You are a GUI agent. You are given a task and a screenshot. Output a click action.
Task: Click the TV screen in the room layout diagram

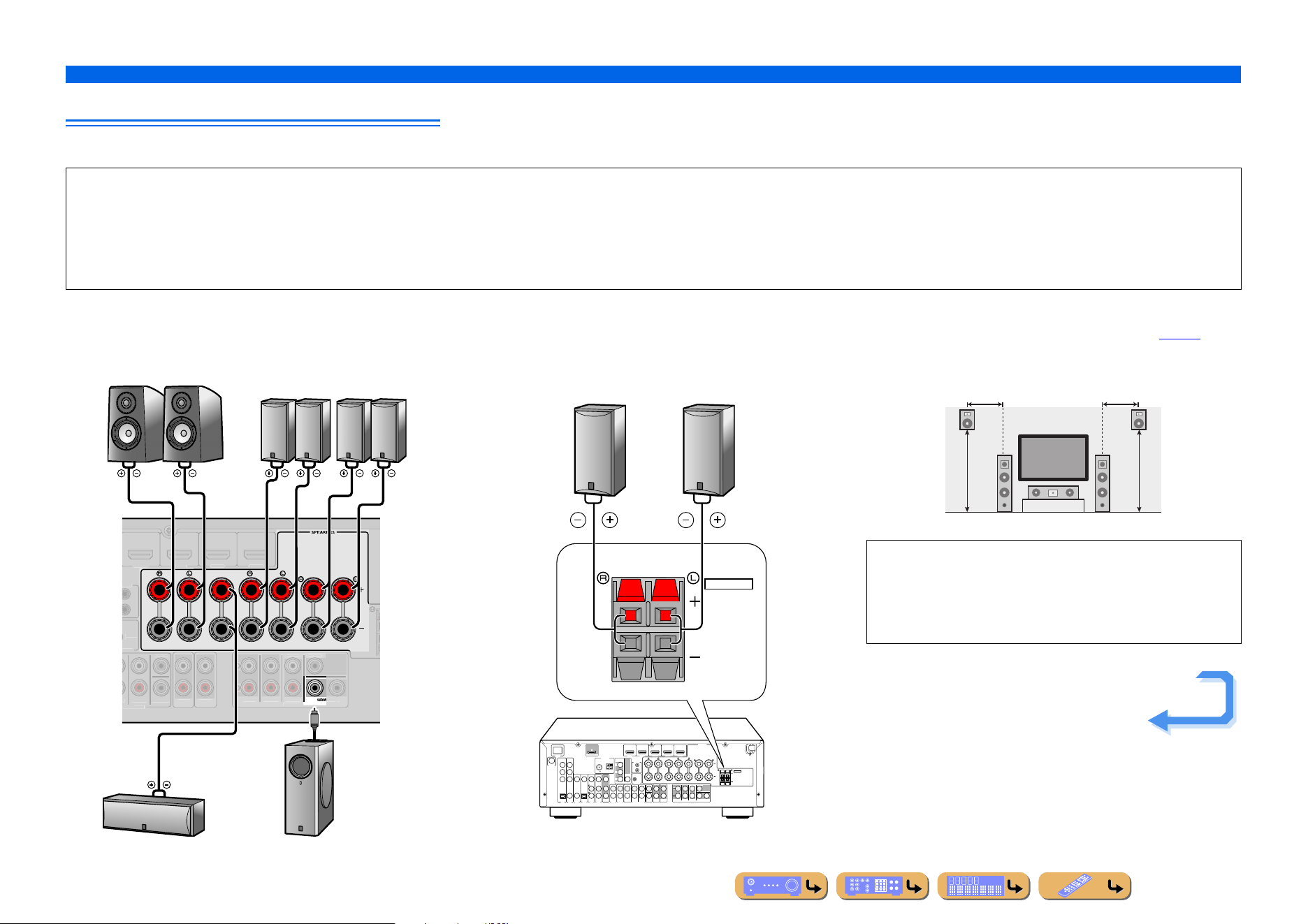(x=1053, y=457)
